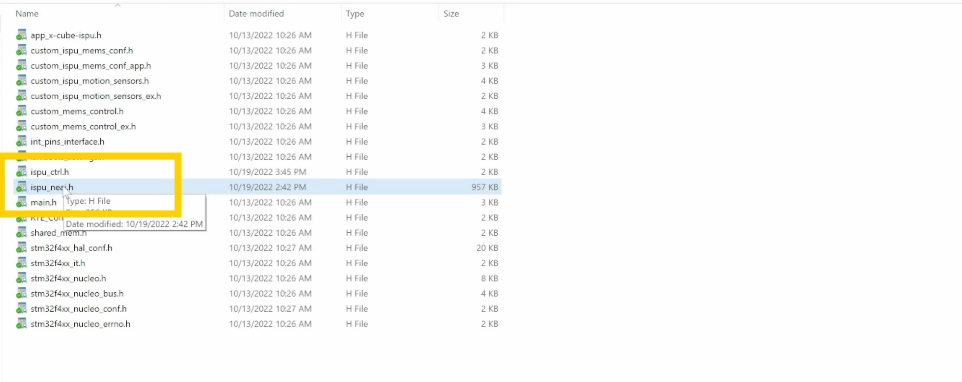Select the stm32f4xx_nucleo_conf.h file icon
The image size is (962, 382).
[21, 308]
